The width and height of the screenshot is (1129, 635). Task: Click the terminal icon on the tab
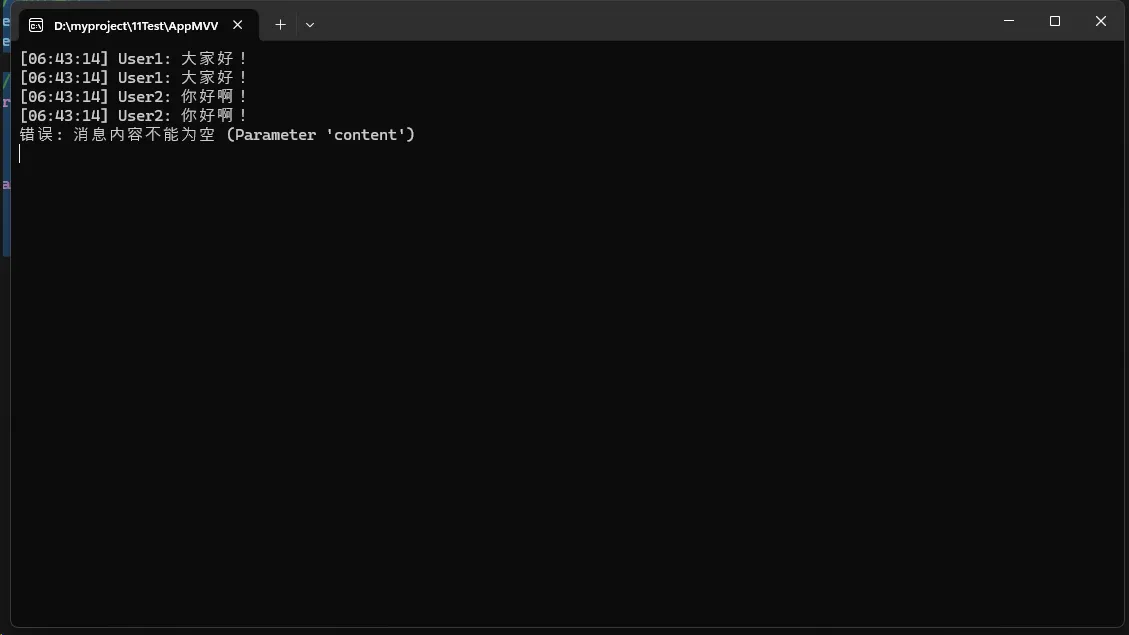[36, 25]
